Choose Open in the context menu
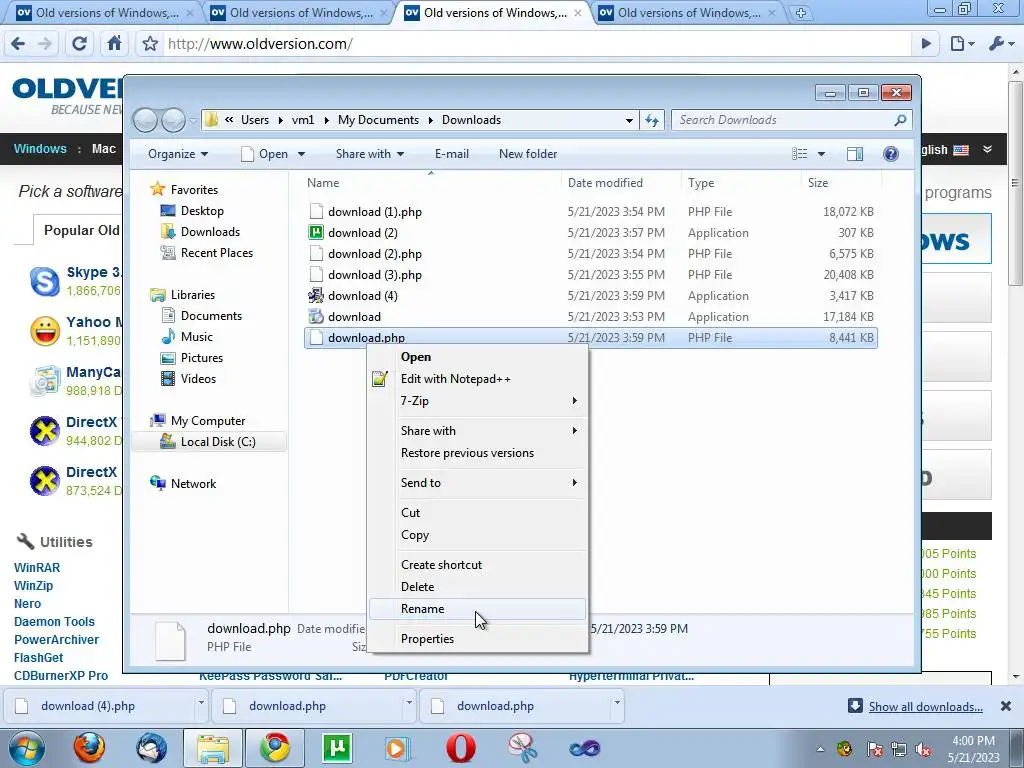This screenshot has height=768, width=1024. [477, 357]
